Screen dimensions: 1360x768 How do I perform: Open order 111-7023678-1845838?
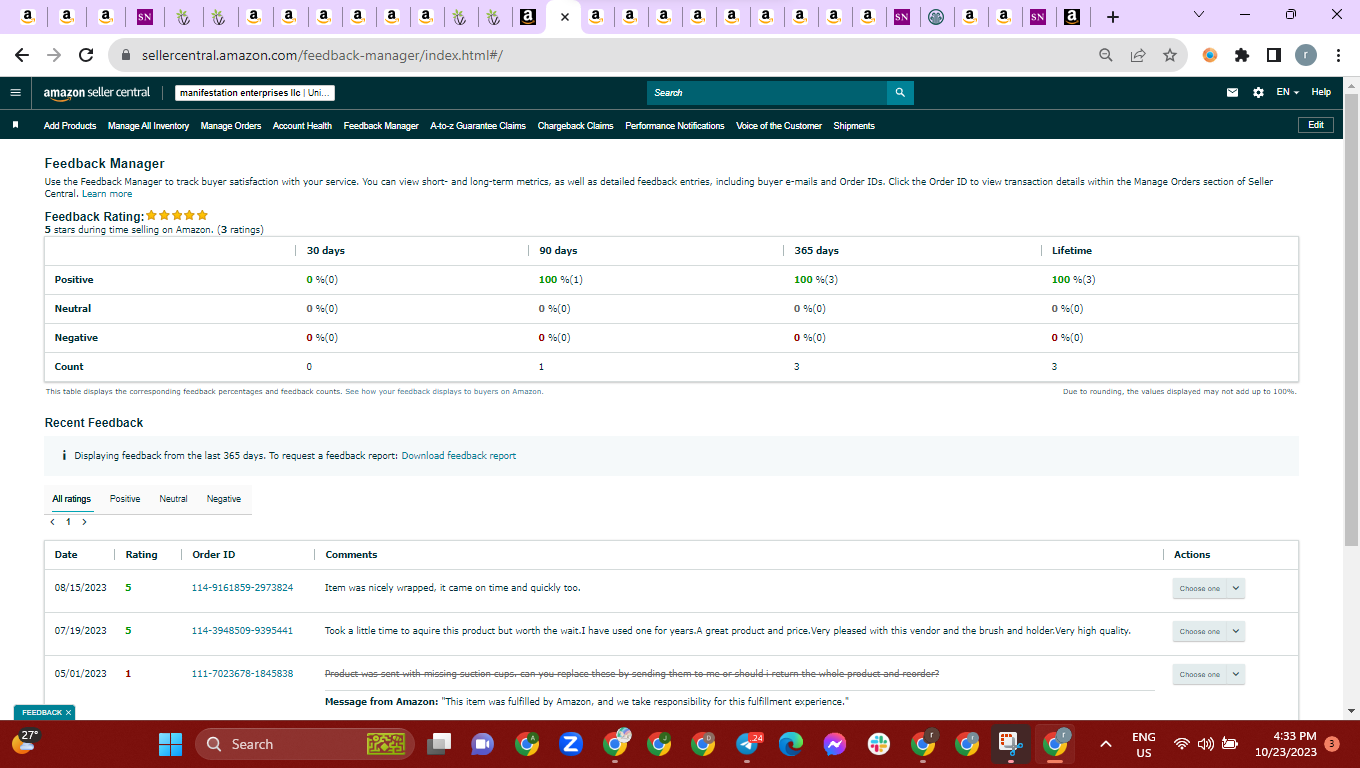[242, 674]
